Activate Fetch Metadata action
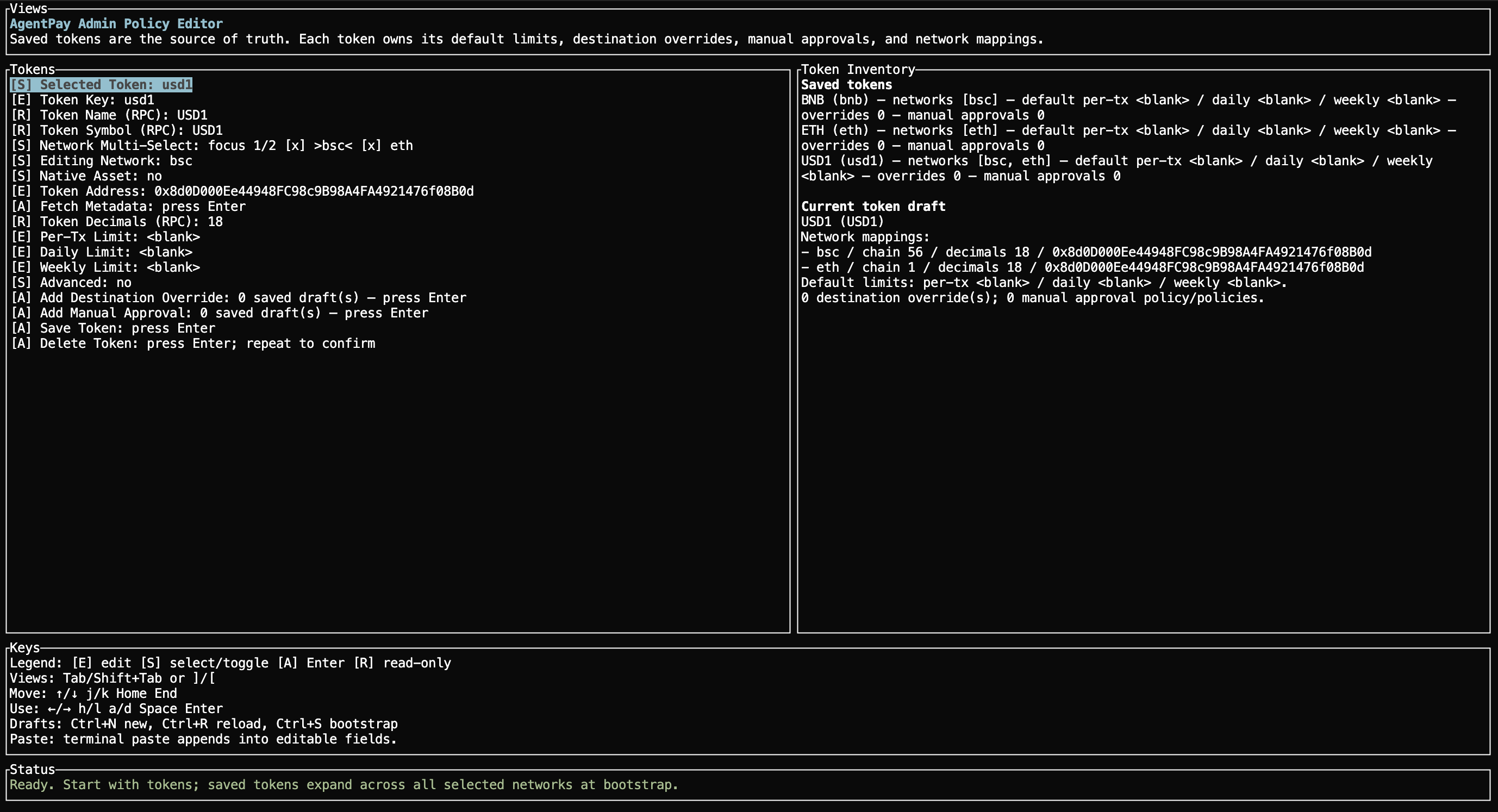 pyautogui.click(x=128, y=207)
